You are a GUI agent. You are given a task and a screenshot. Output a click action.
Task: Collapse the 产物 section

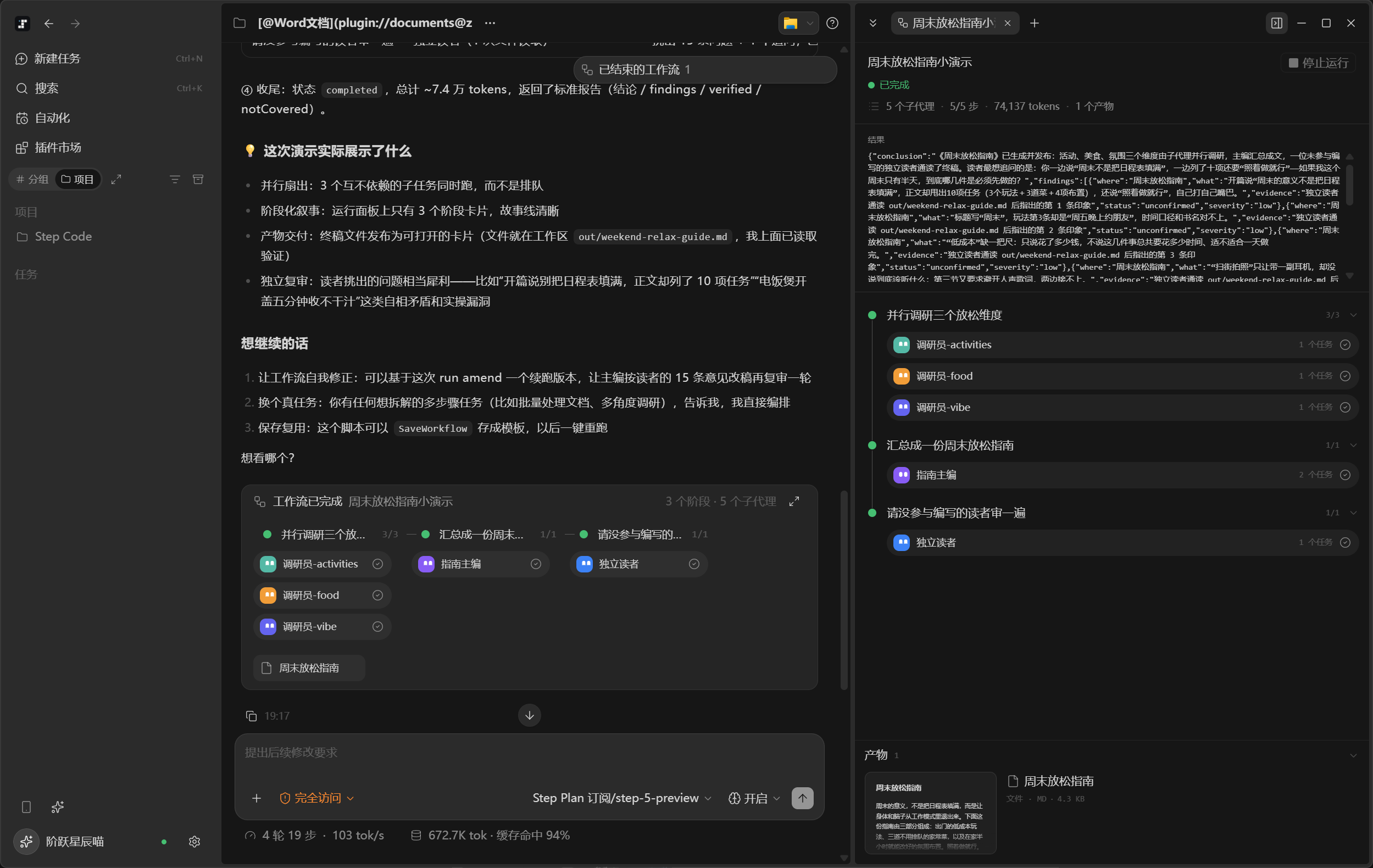point(1353,755)
